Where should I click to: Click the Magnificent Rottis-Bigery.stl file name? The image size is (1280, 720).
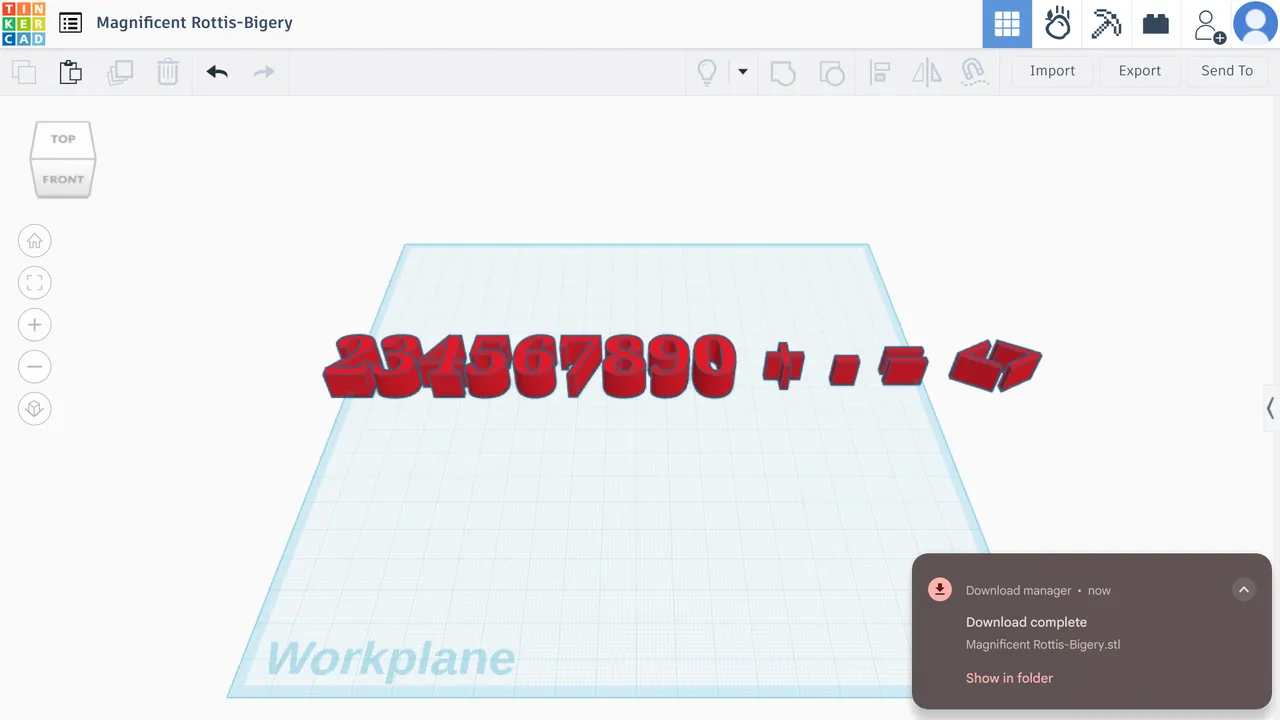pos(1043,645)
